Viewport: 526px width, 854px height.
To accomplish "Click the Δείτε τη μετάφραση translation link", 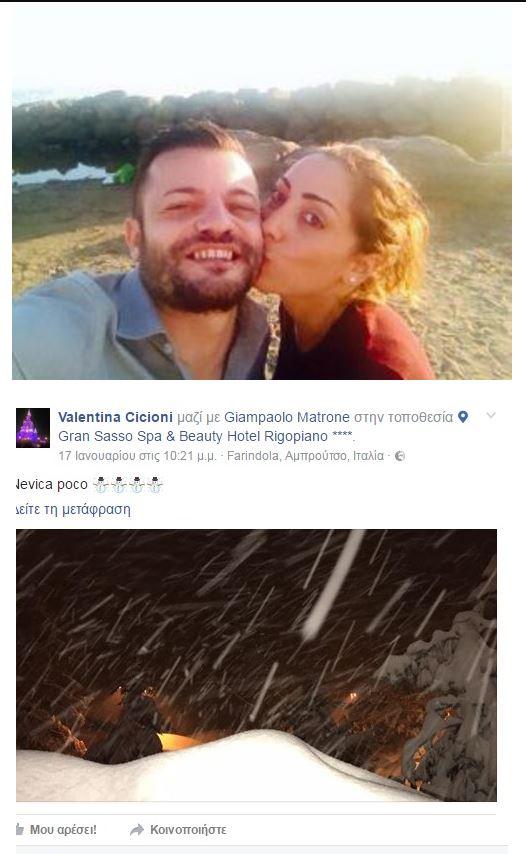I will [73, 510].
